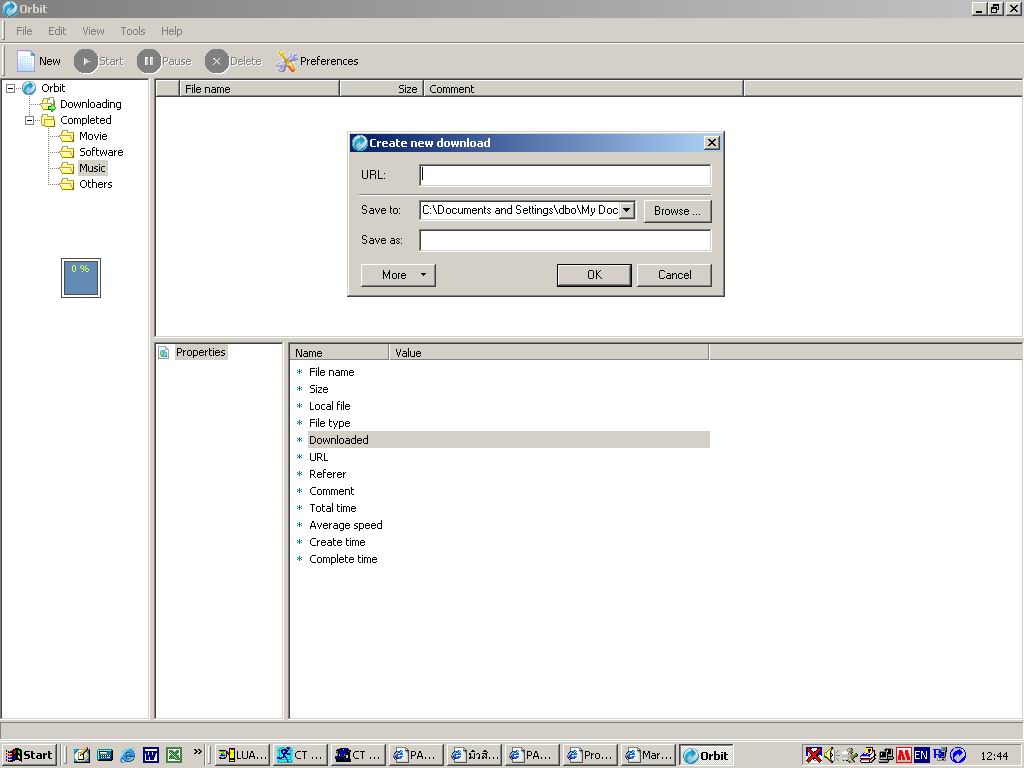Screen dimensions: 1024x768
Task: Click the Value column header in properties
Action: click(x=549, y=353)
